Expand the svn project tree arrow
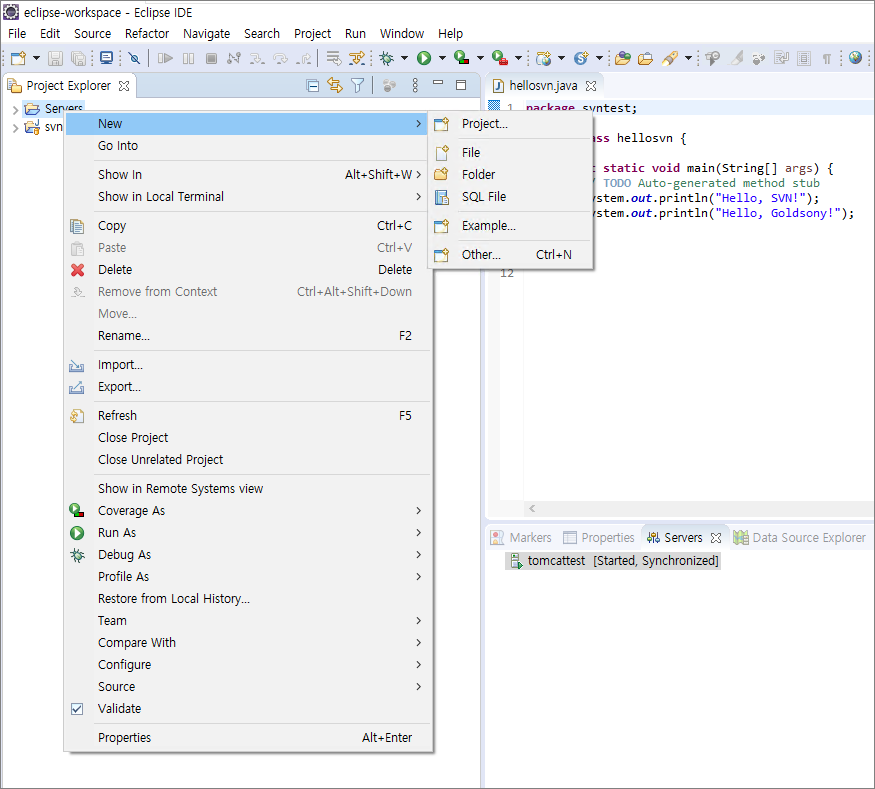Image resolution: width=875 pixels, height=789 pixels. (15, 128)
